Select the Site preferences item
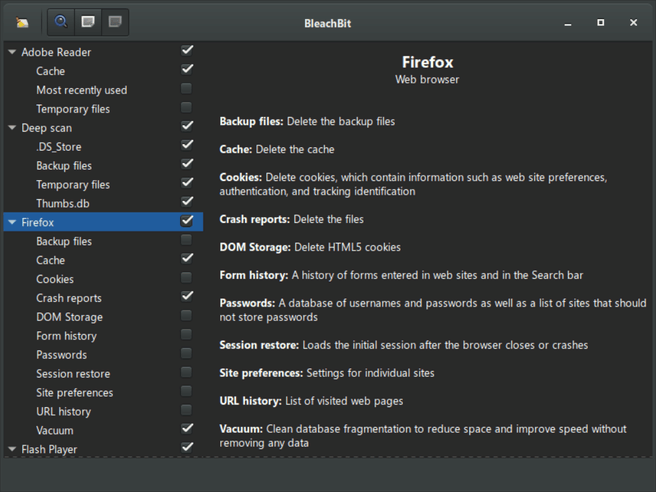Screen dimensions: 656x492 [103, 392]
